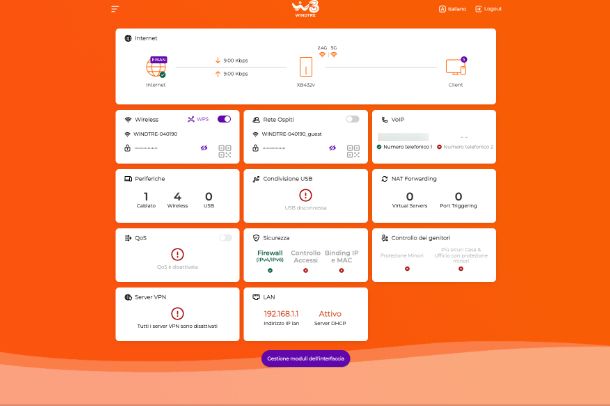Open the Server VPN card title
Viewport: 610px width, 406px height.
pyautogui.click(x=150, y=297)
